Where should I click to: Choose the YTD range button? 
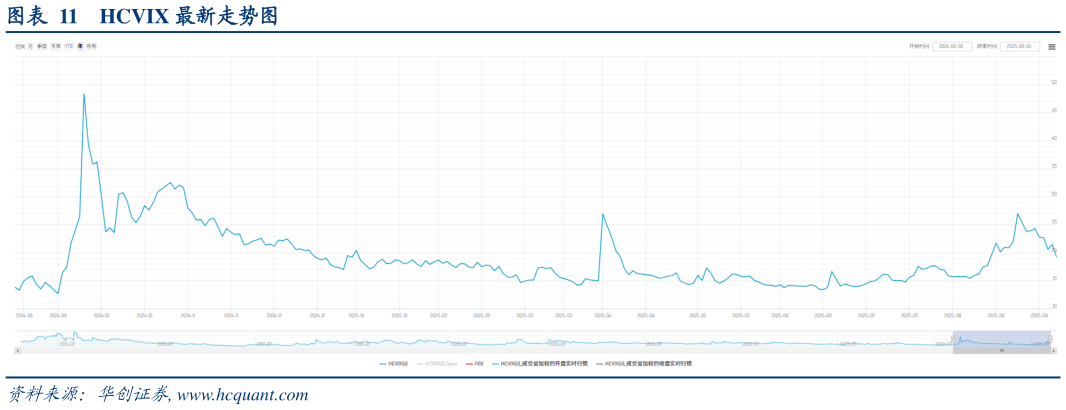(69, 47)
